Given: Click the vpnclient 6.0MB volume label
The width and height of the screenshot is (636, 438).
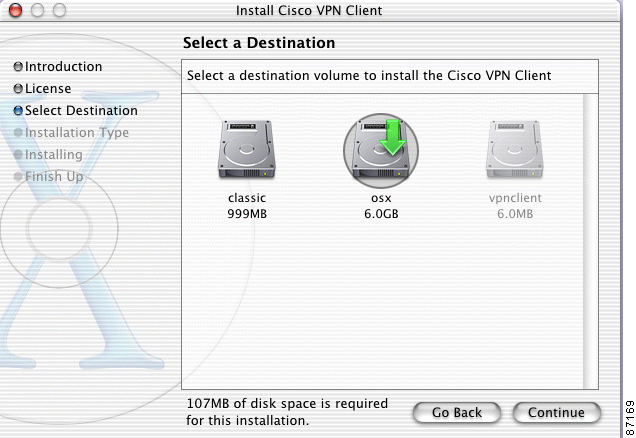Looking at the screenshot, I should (514, 205).
